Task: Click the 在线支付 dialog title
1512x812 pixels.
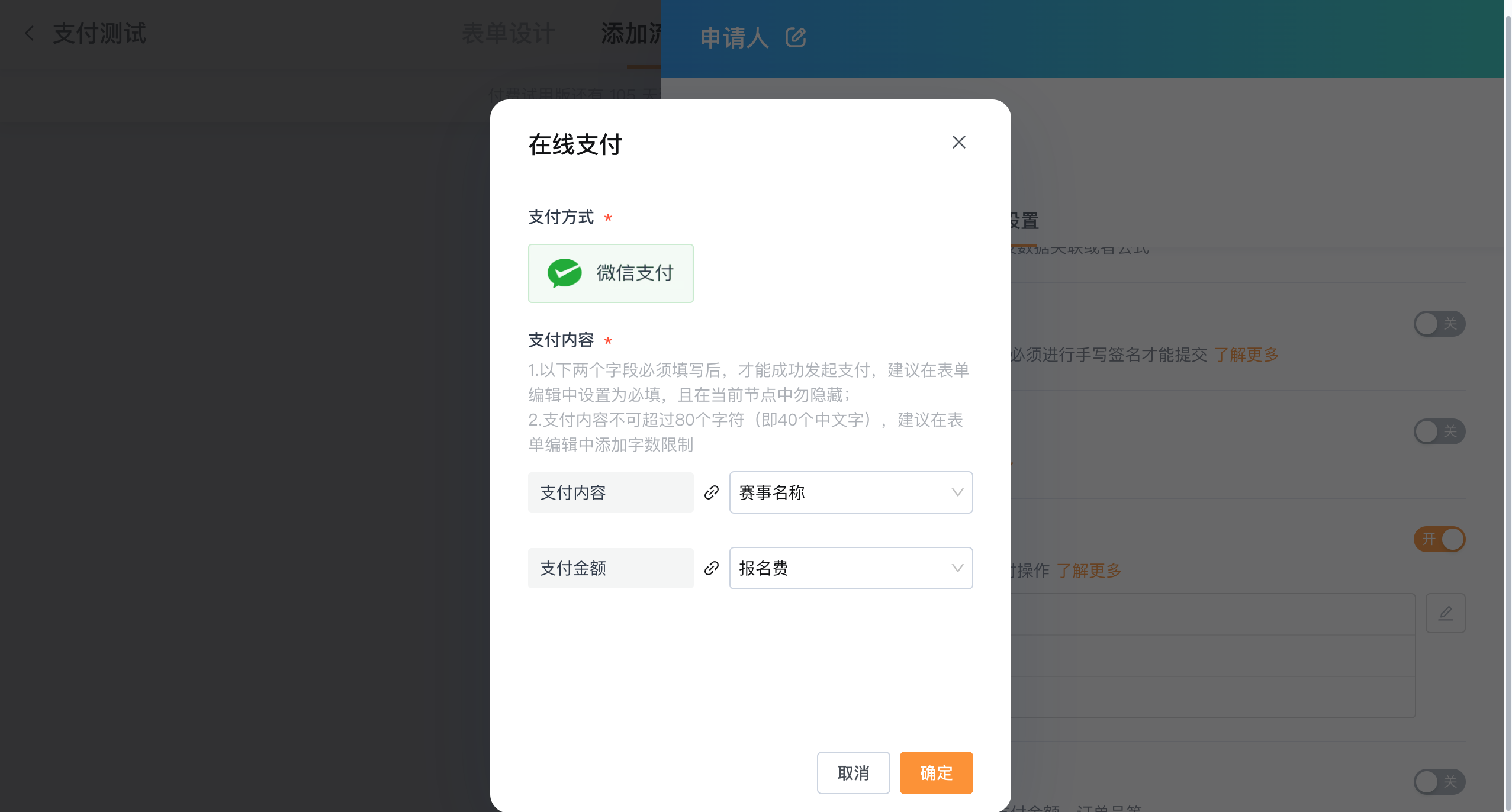Action: (x=575, y=144)
